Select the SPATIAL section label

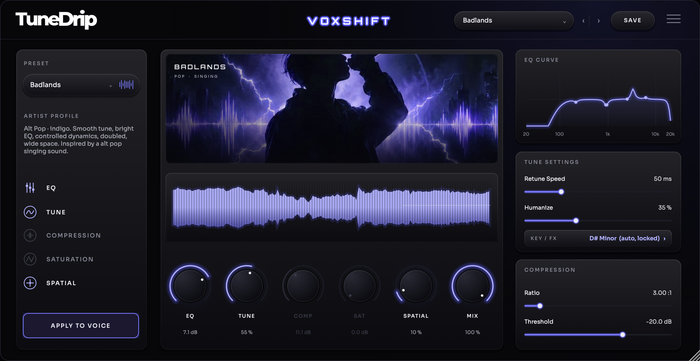[61, 283]
